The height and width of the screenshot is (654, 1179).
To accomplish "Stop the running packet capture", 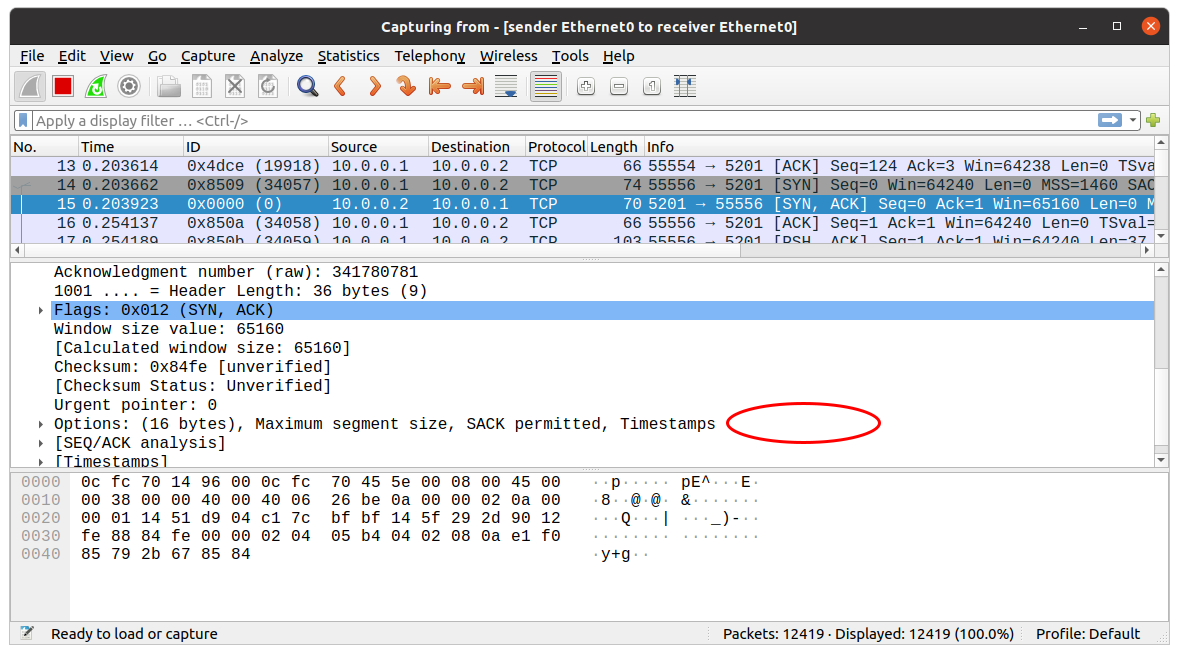I will [x=63, y=87].
